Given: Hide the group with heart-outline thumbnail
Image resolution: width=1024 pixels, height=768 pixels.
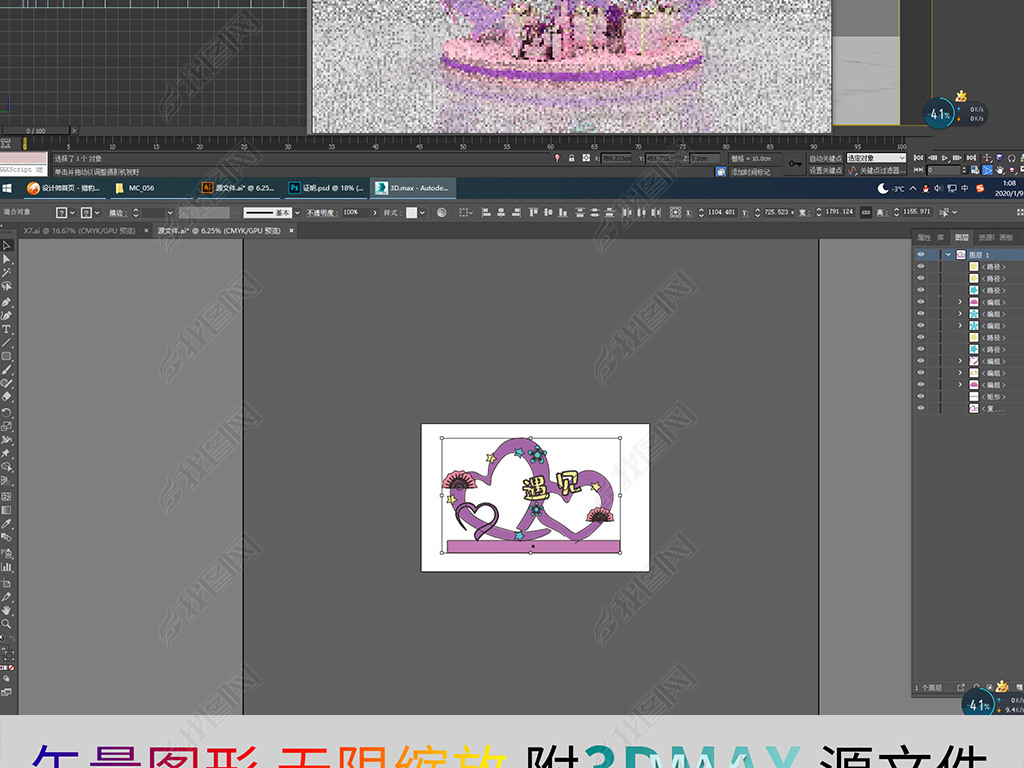Looking at the screenshot, I should [x=921, y=361].
